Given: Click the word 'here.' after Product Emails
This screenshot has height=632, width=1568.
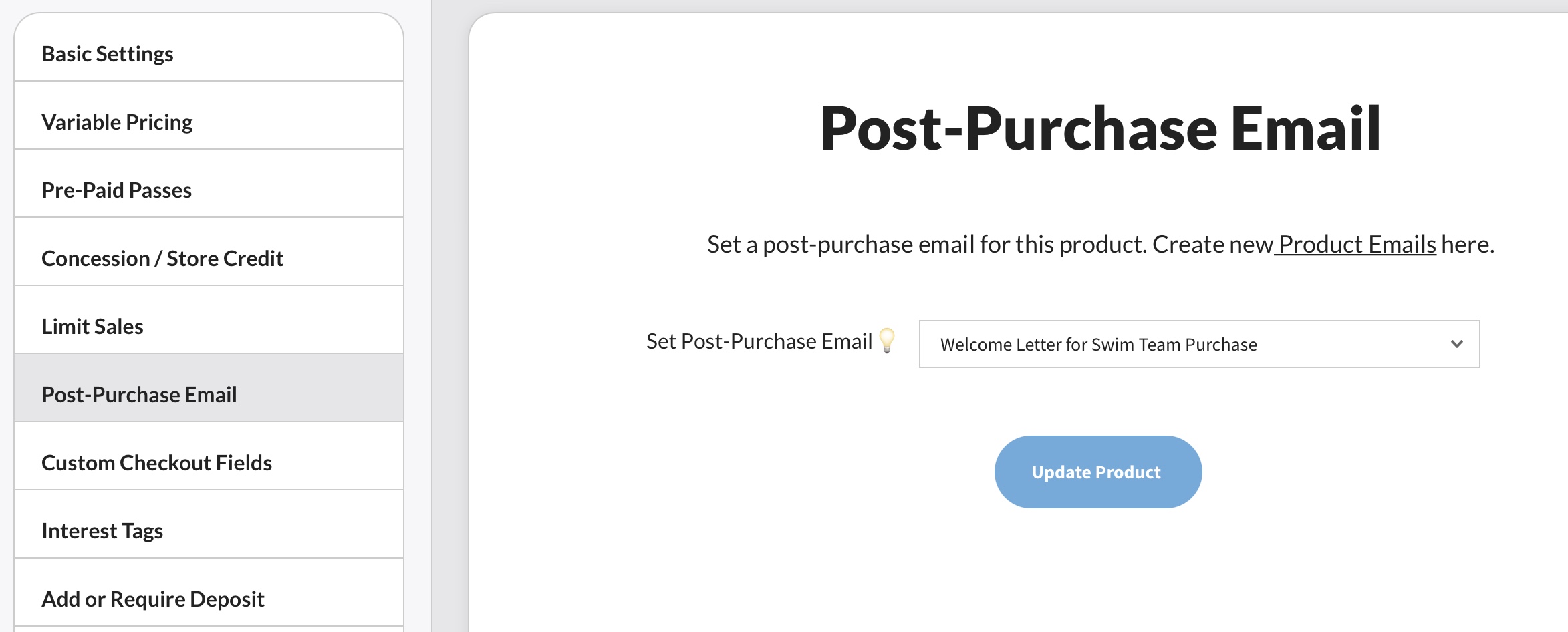Looking at the screenshot, I should [1468, 245].
